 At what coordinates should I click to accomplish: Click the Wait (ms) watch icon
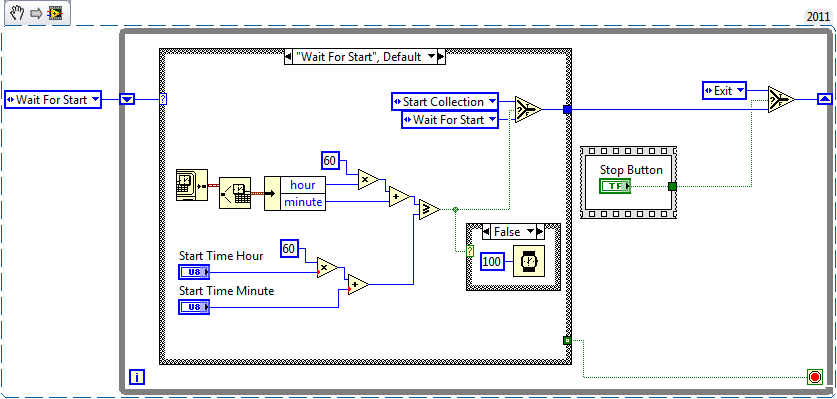point(529,261)
